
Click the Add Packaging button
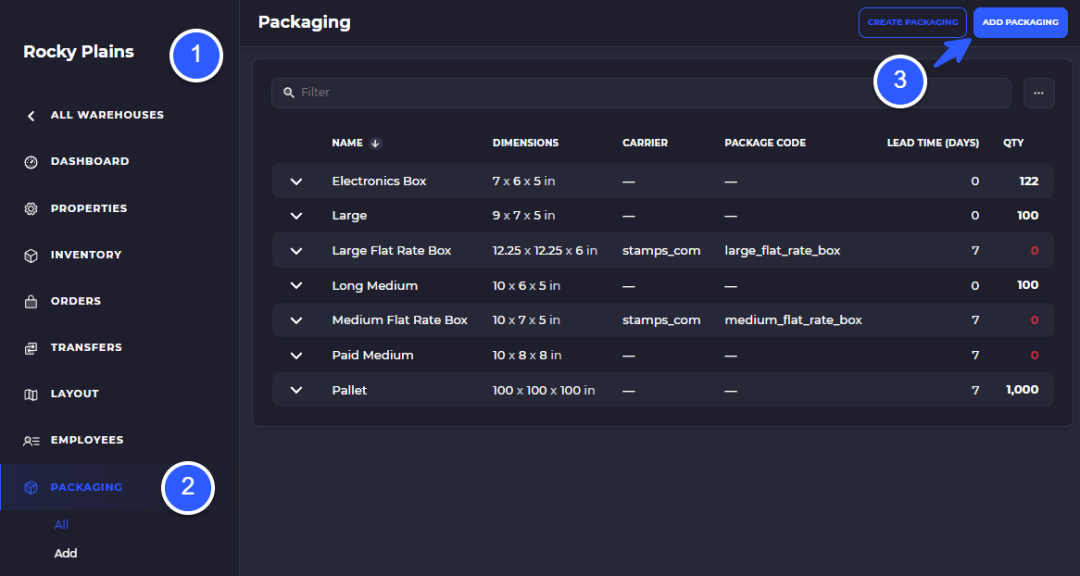[1020, 23]
